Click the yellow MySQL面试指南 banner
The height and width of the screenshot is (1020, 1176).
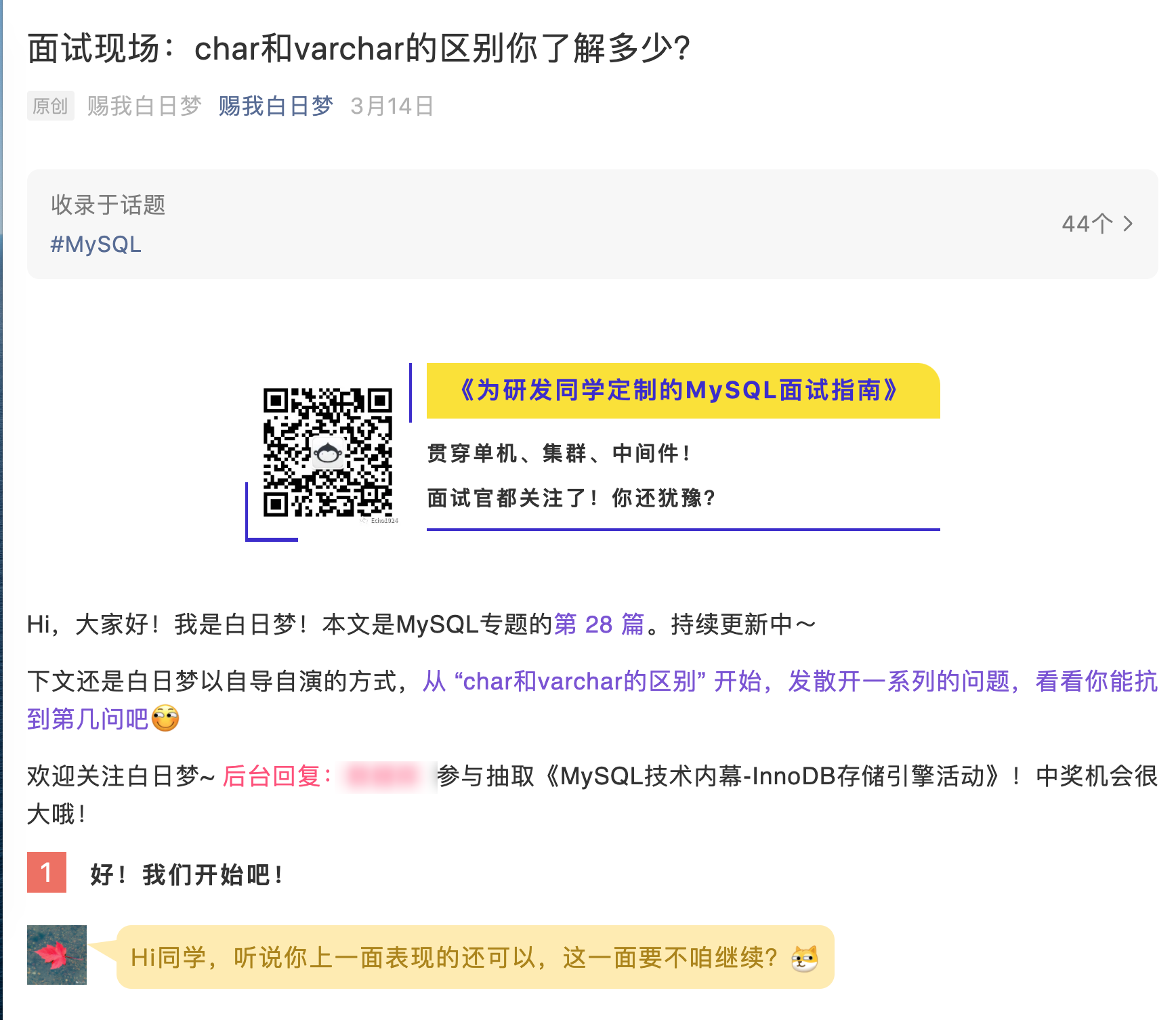click(683, 391)
